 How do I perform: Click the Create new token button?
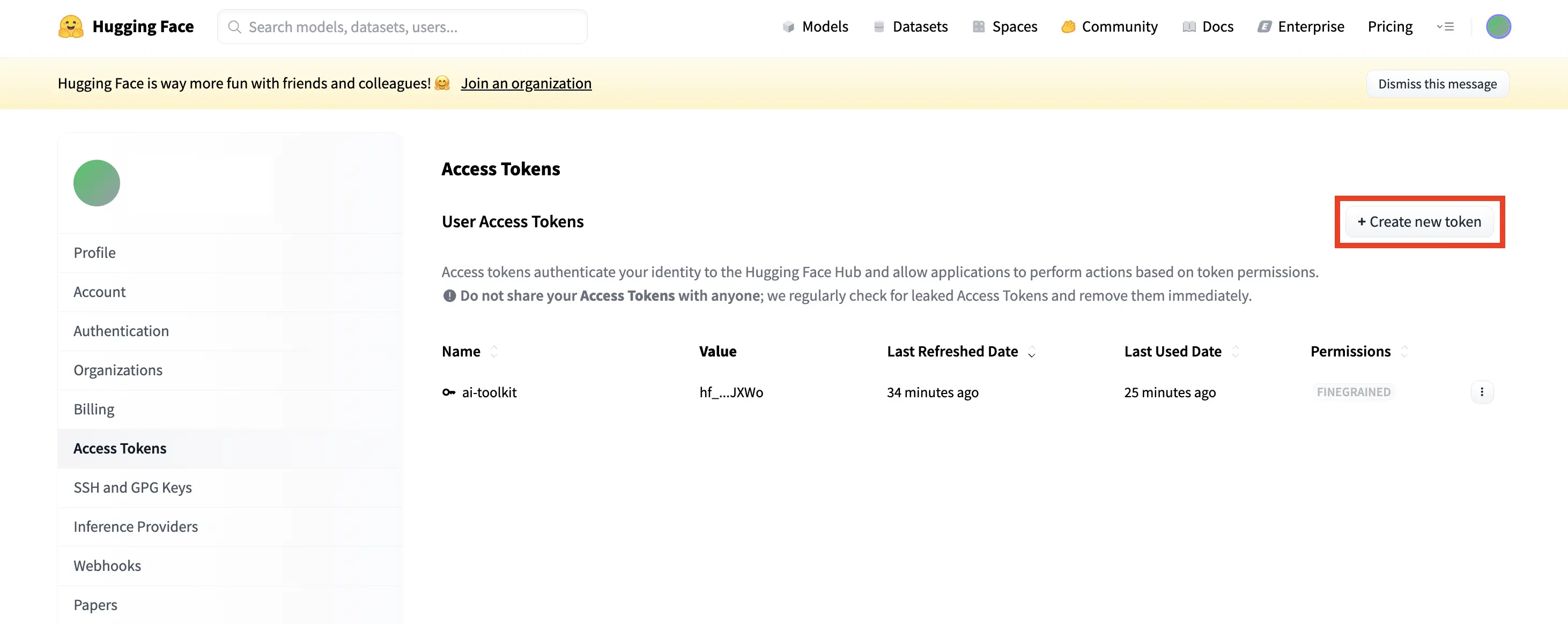1419,221
